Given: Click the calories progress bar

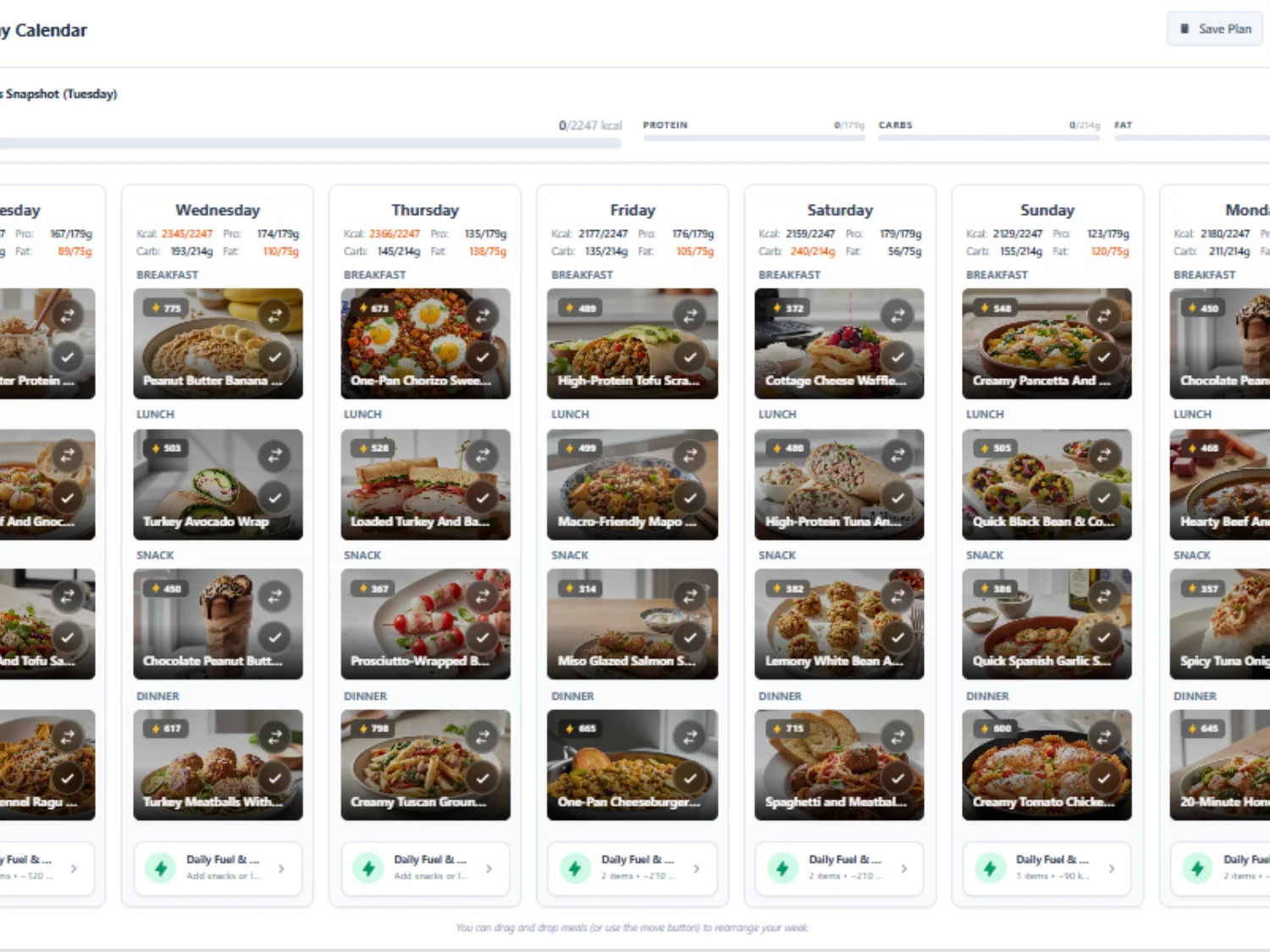Looking at the screenshot, I should 310,144.
